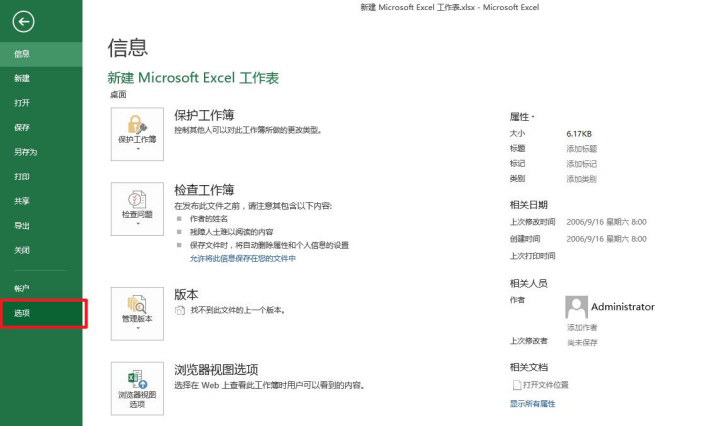719x426 pixels.
Task: Go back using the back arrow
Action: [x=23, y=22]
